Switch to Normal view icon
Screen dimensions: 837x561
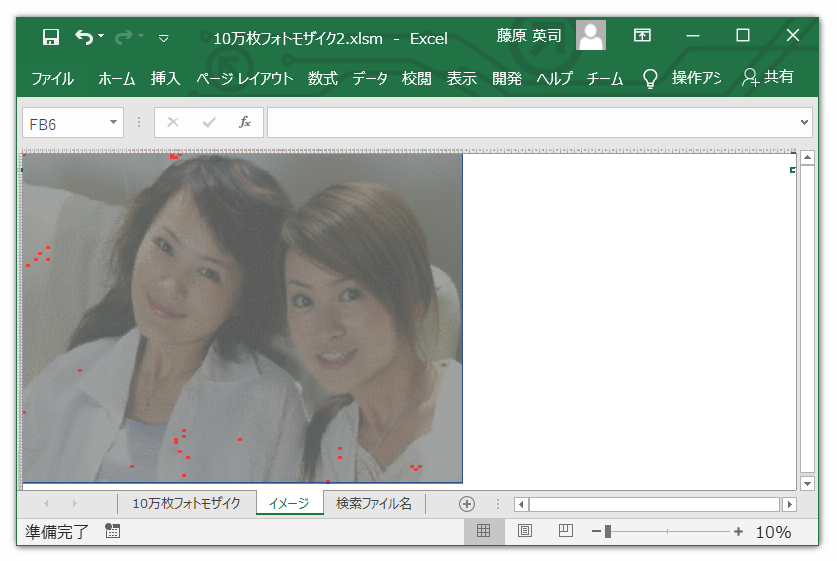click(x=484, y=531)
